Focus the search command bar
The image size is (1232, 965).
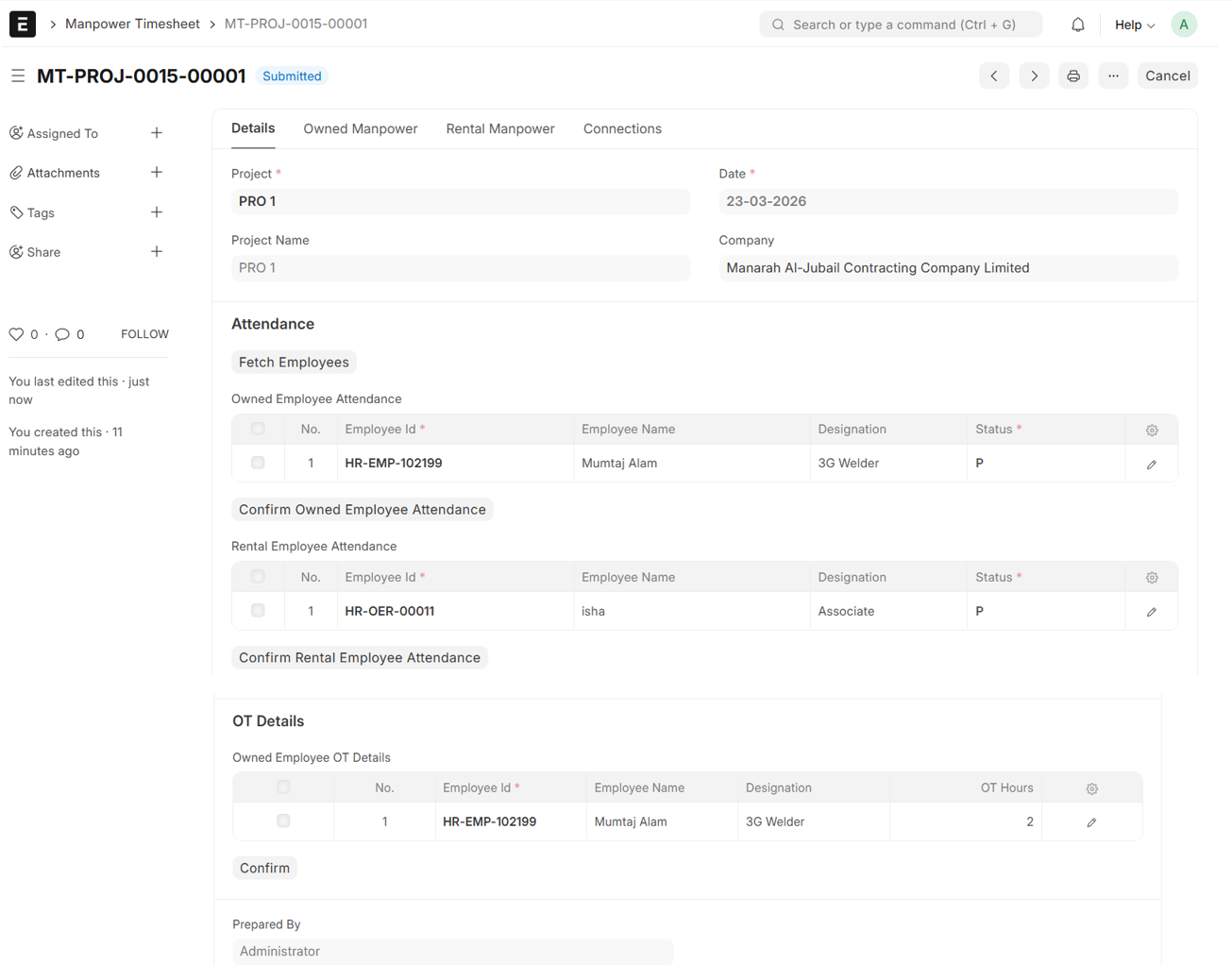click(901, 25)
